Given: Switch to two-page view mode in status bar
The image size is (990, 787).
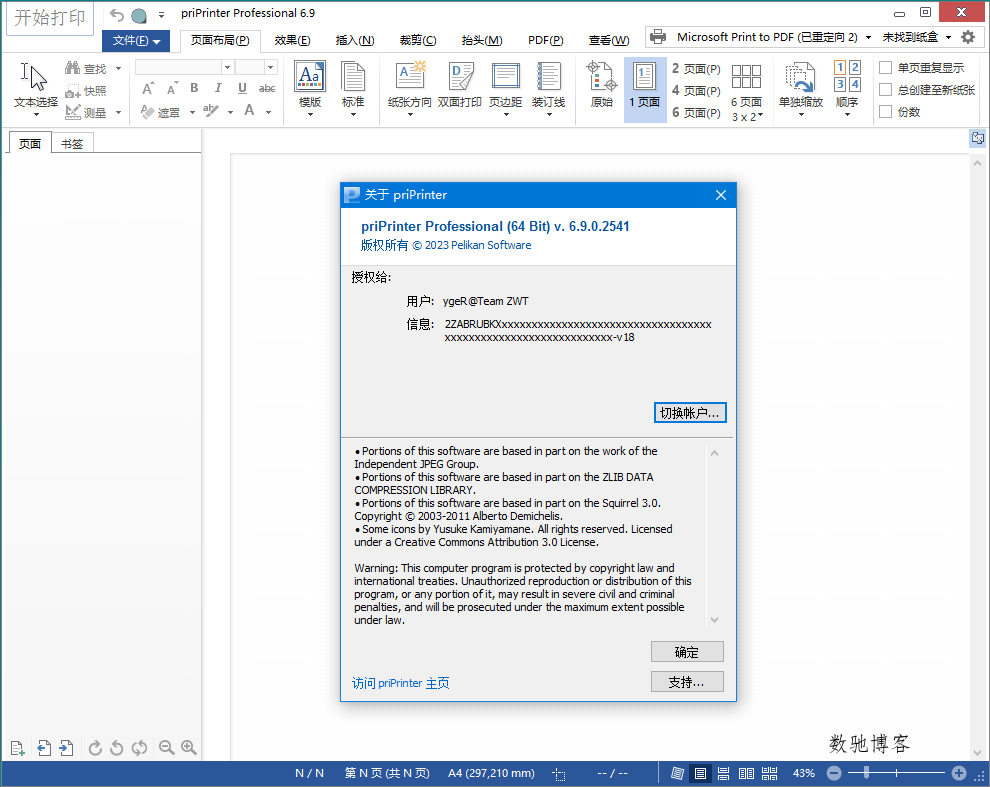Looking at the screenshot, I should [x=746, y=773].
